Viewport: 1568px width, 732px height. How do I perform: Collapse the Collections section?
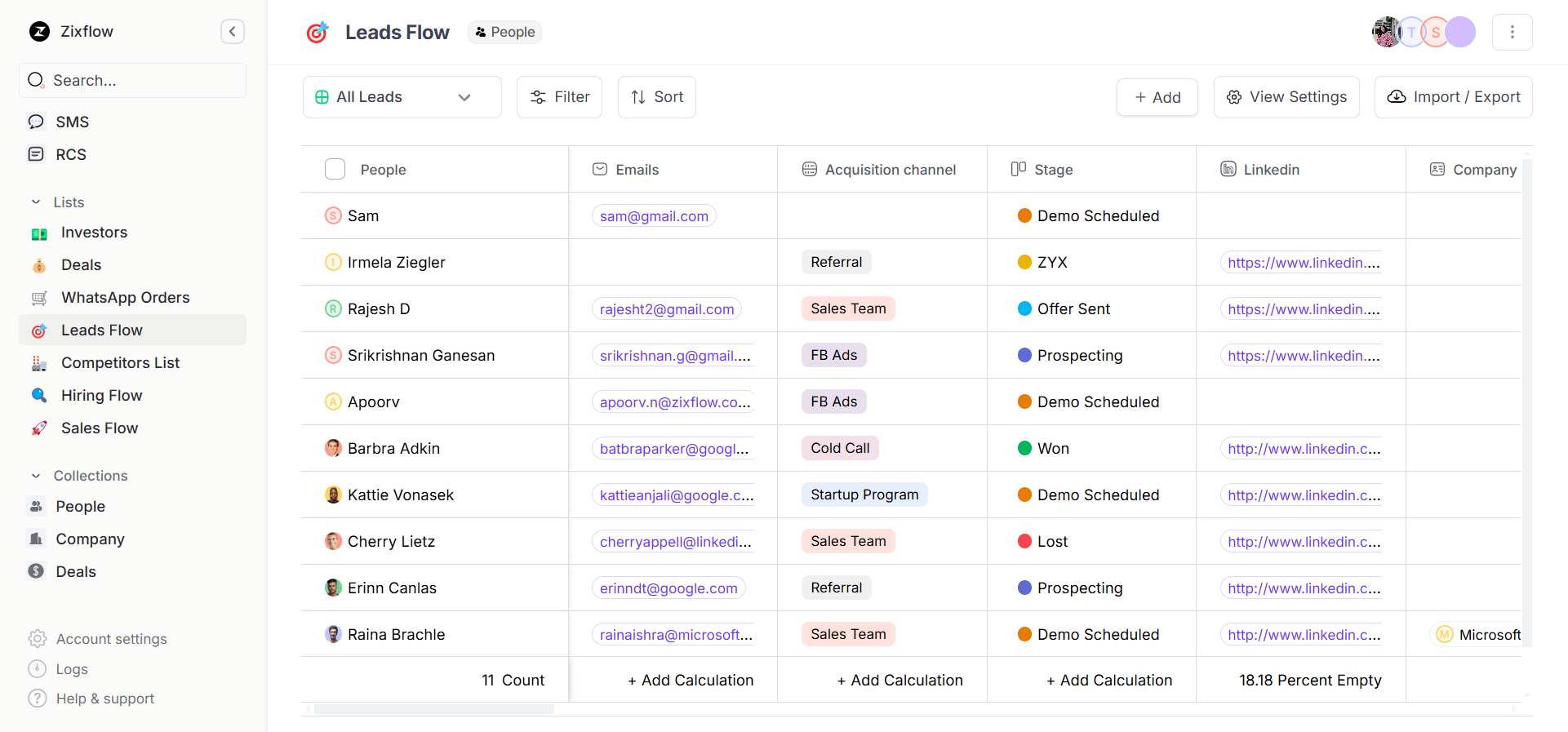tap(36, 476)
